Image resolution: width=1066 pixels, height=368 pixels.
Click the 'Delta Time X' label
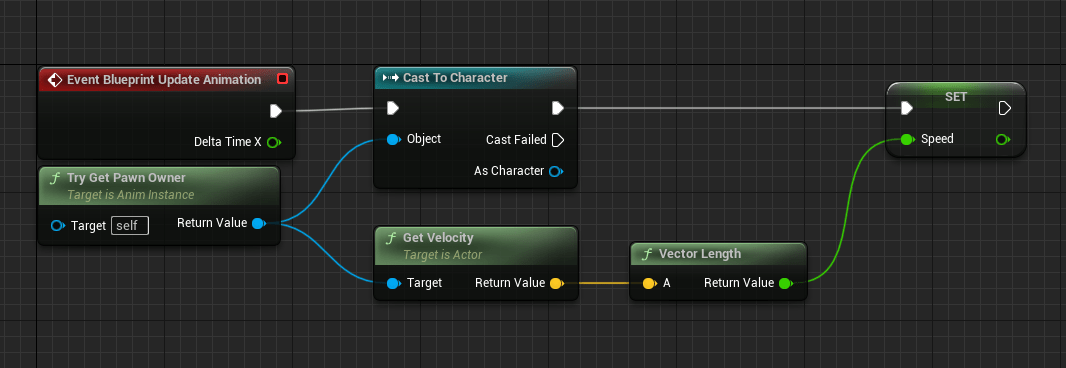(x=228, y=142)
